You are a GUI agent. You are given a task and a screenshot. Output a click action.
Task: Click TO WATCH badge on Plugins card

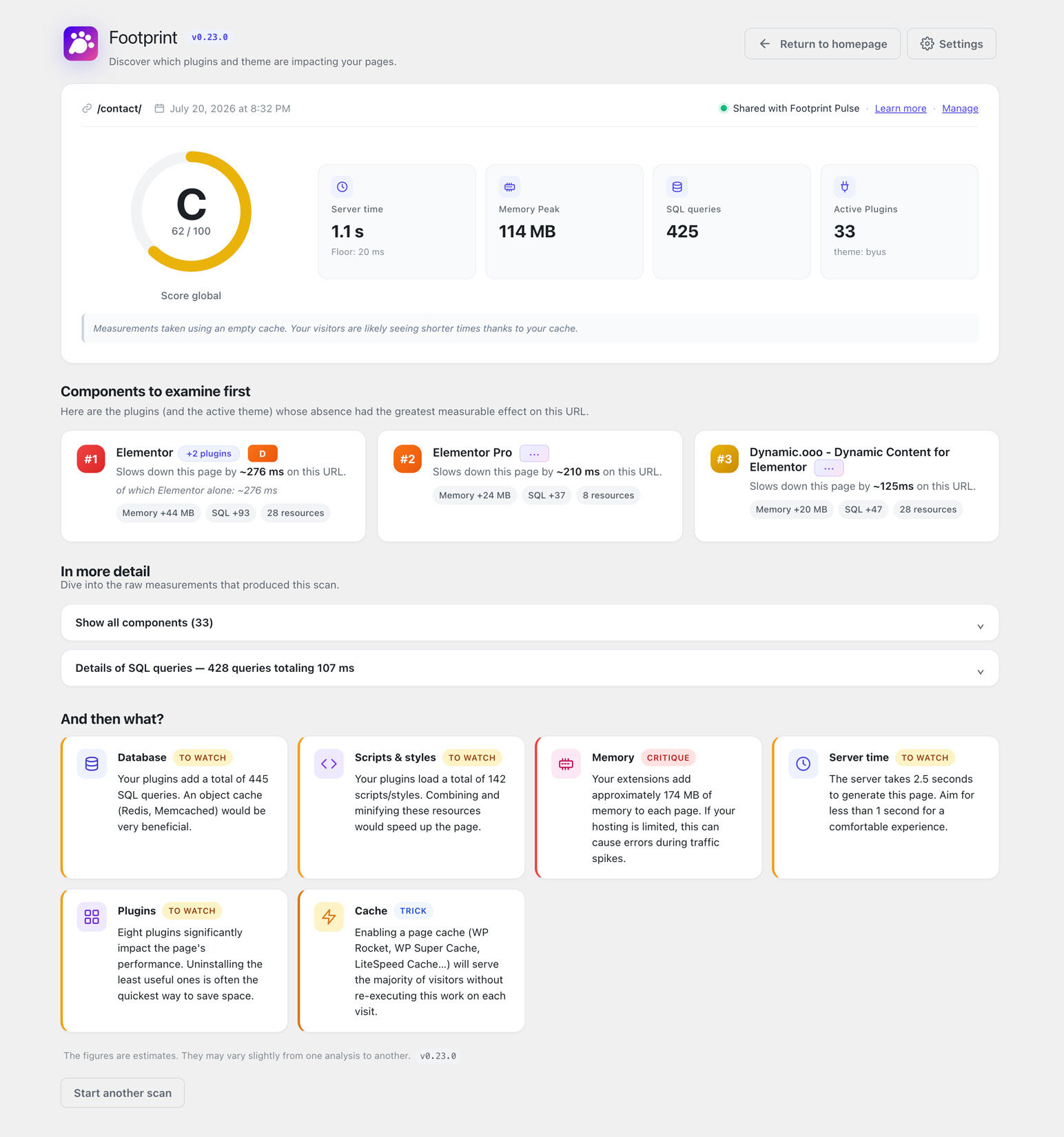tap(192, 911)
